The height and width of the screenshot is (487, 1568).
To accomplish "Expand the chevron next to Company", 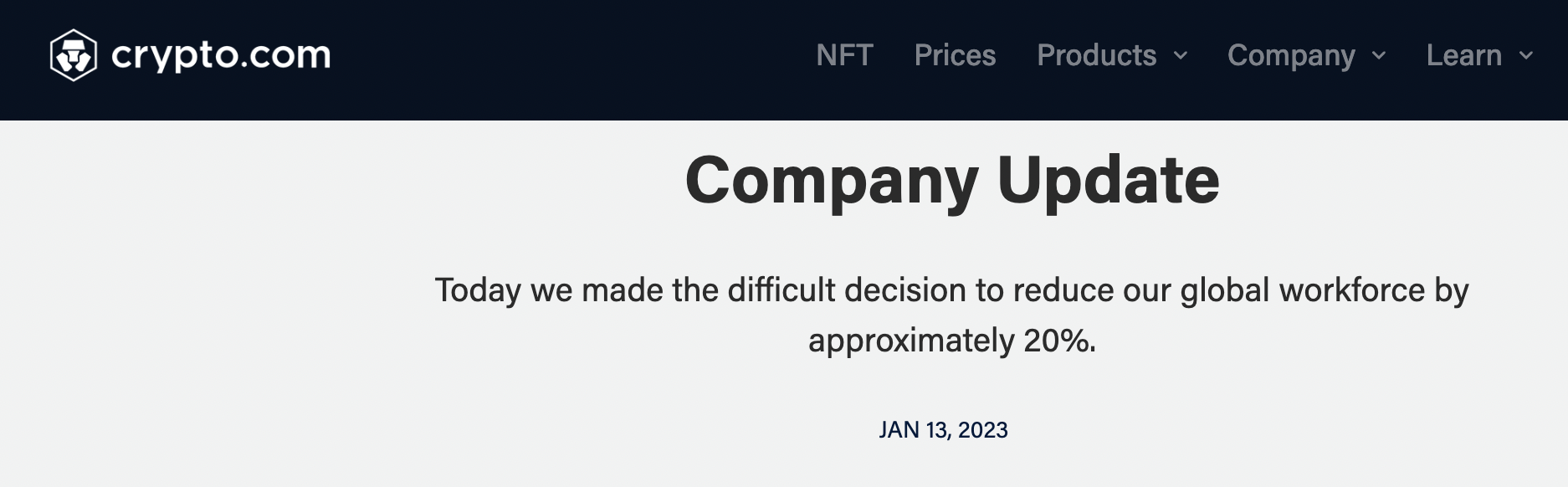I will click(x=1379, y=56).
